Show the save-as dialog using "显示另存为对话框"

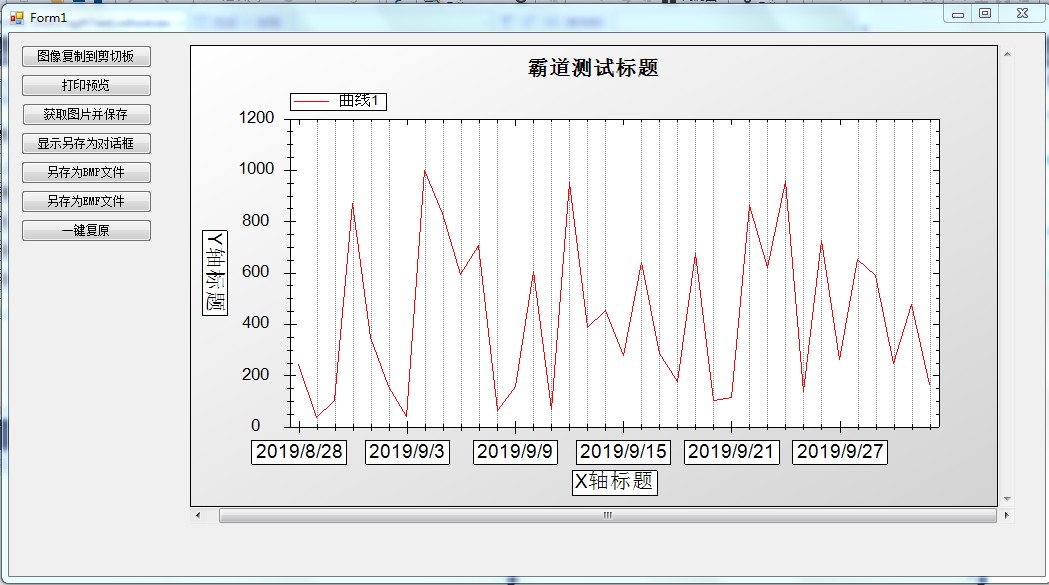tap(85, 143)
